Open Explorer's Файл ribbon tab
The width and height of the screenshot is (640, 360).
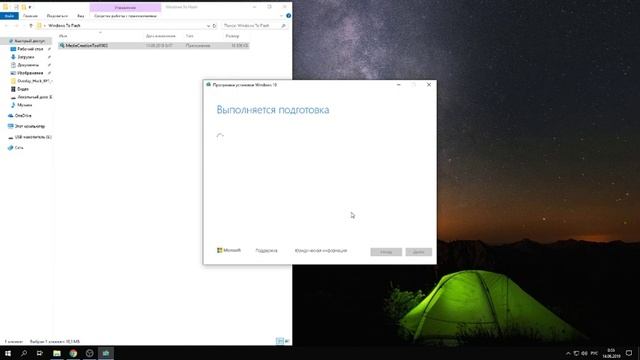coord(9,16)
